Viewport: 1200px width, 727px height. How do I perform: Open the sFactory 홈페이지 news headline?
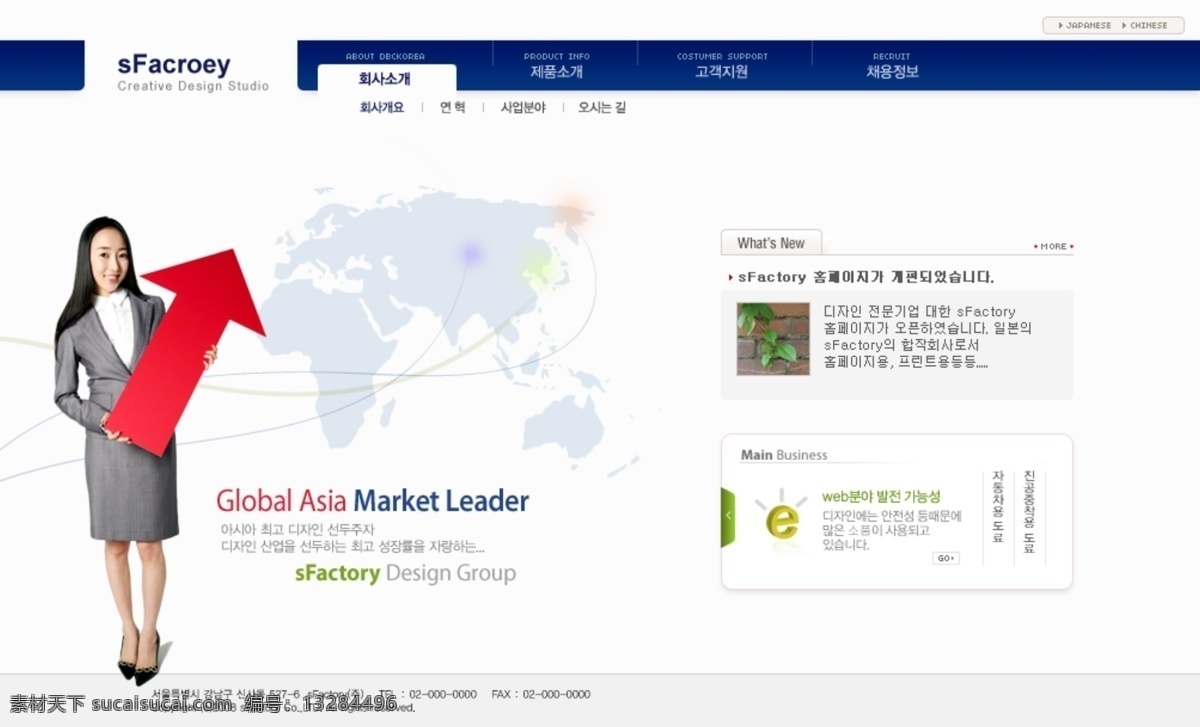(866, 277)
